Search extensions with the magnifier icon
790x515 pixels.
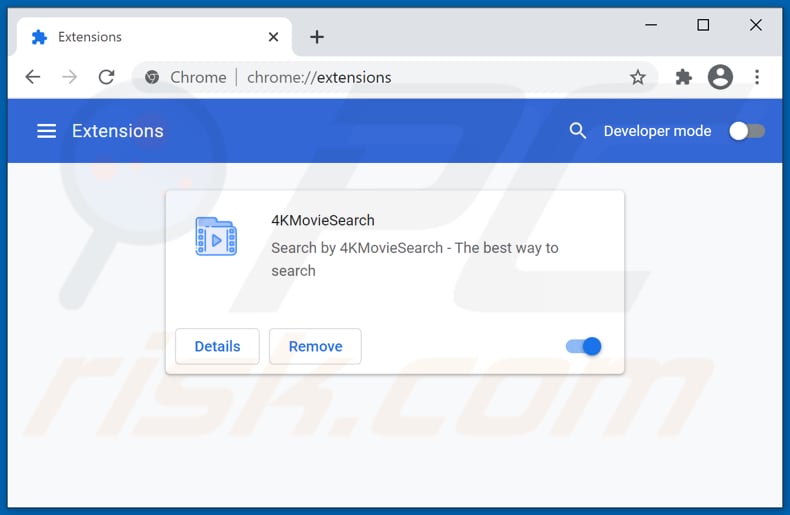click(577, 131)
